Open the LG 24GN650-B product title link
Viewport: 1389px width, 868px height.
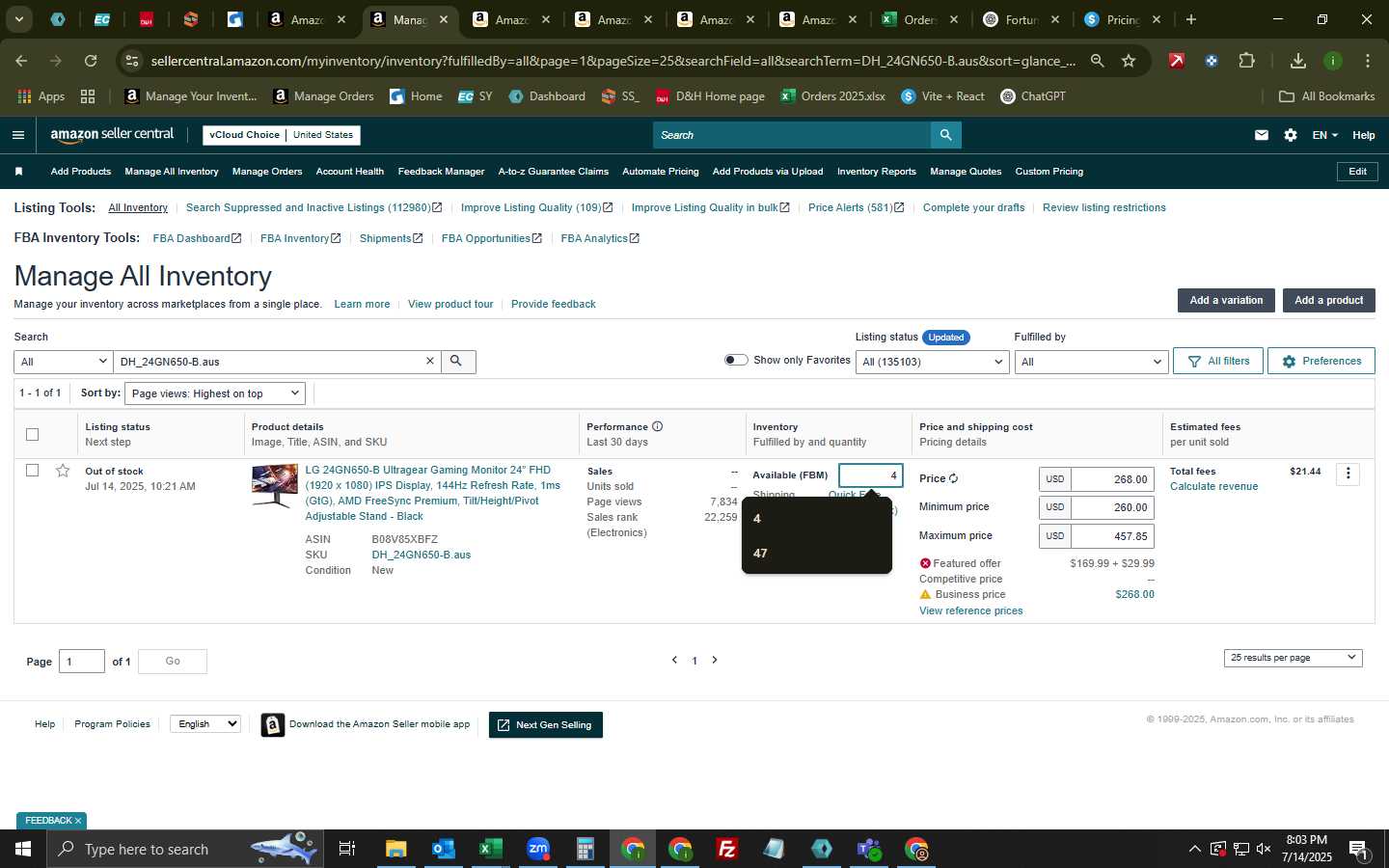tap(433, 493)
